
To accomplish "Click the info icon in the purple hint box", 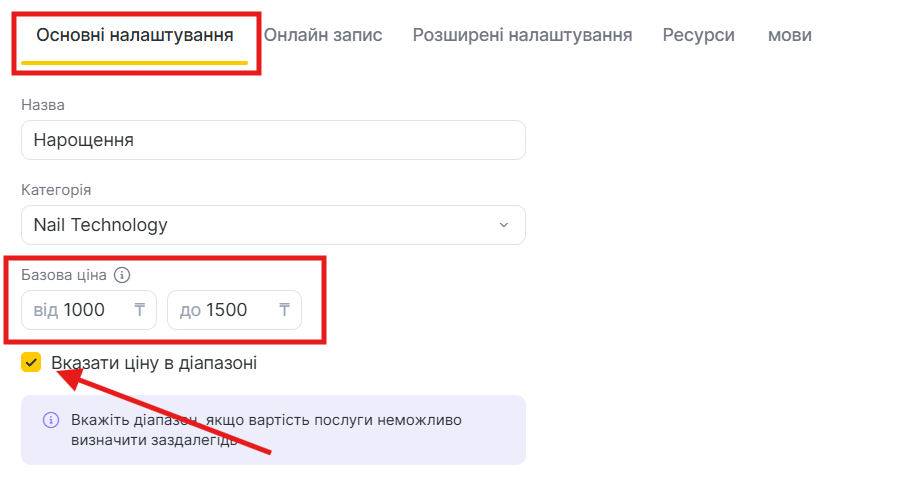I will pyautogui.click(x=51, y=420).
